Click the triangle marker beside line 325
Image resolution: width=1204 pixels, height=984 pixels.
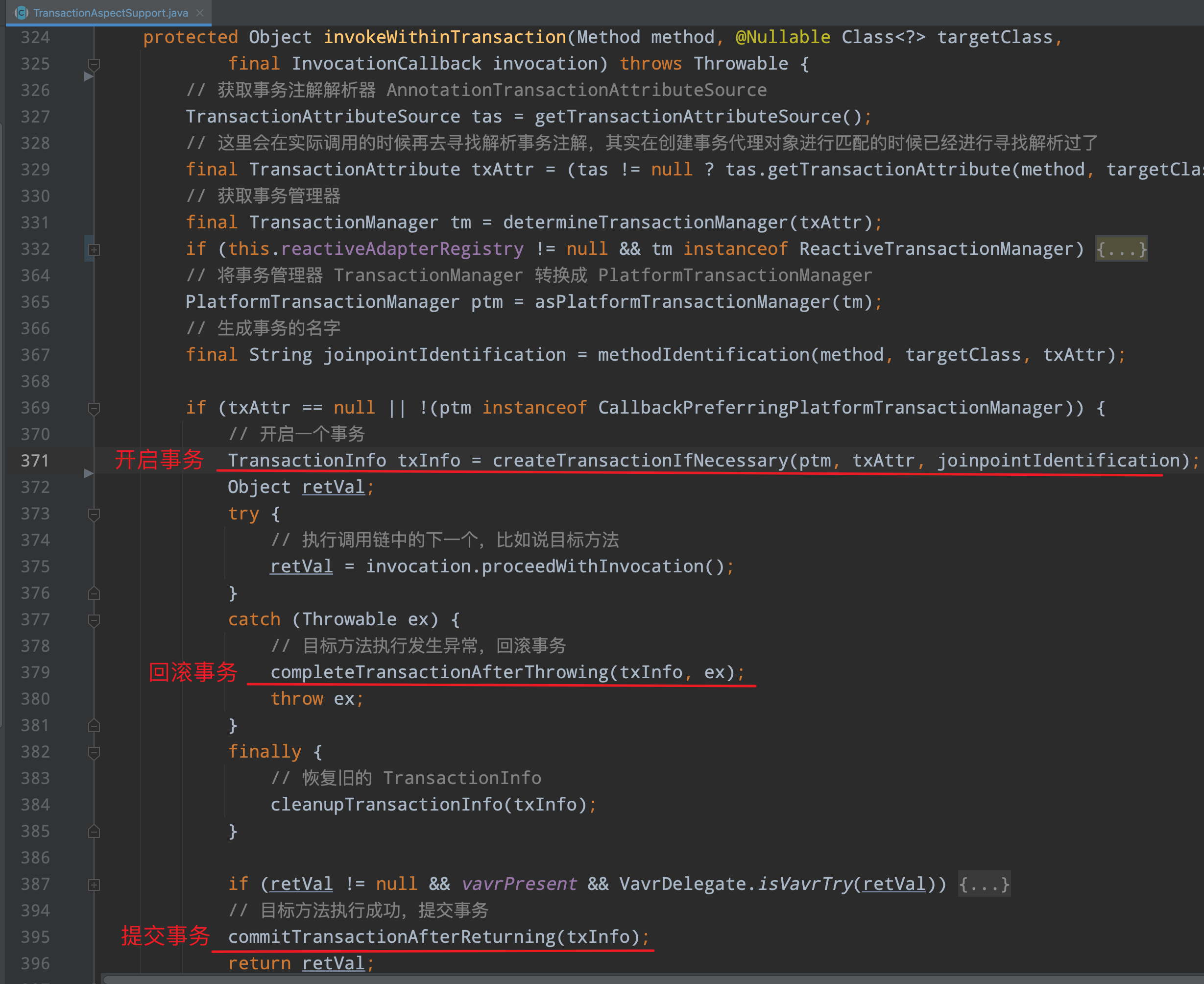click(x=89, y=77)
